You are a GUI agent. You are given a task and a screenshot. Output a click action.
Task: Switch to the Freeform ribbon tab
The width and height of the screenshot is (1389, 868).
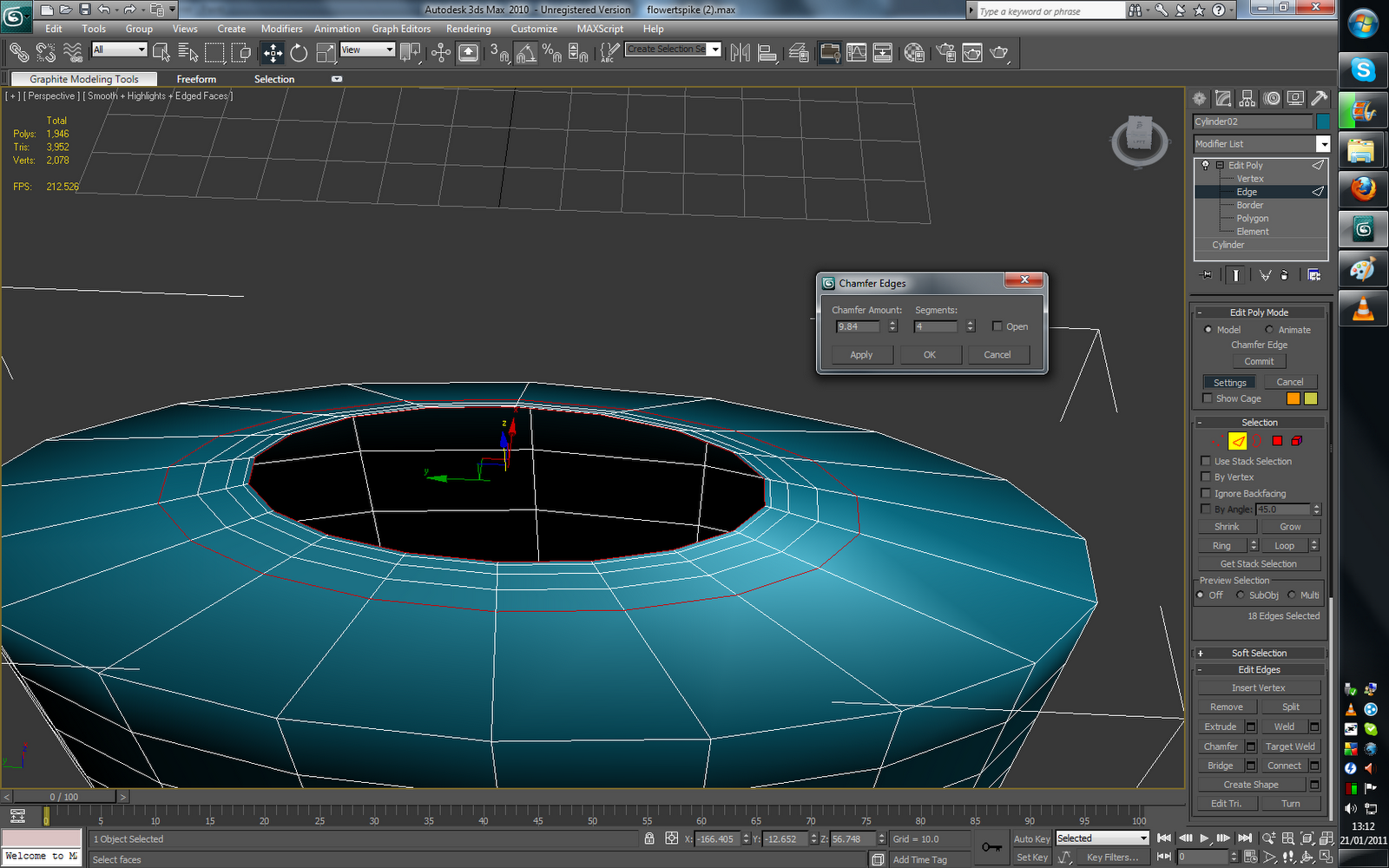pos(196,79)
